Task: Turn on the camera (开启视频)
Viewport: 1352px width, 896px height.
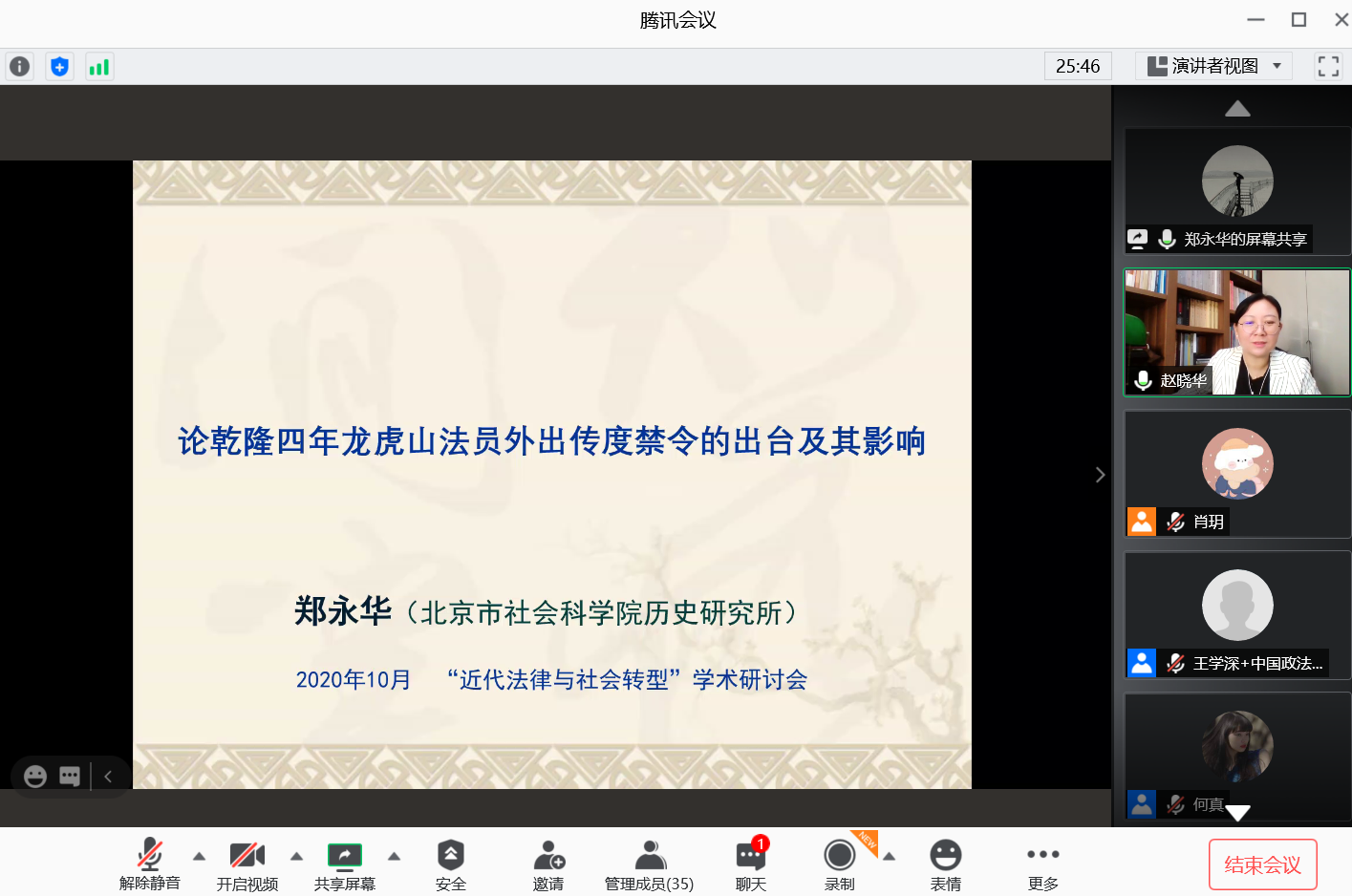Action: [247, 864]
